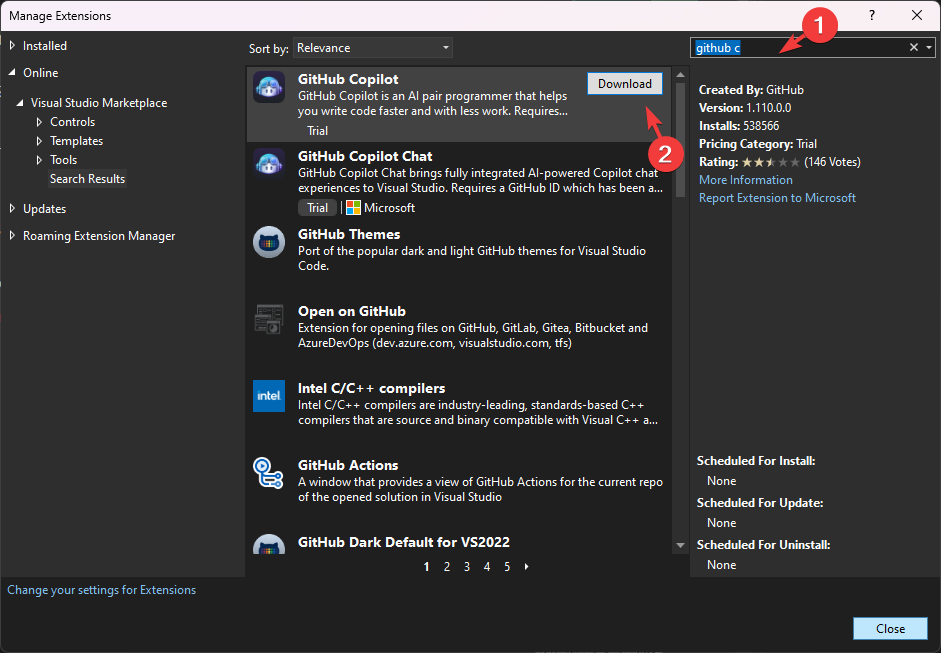Expand the Updates category
Image resolution: width=941 pixels, height=653 pixels.
point(12,208)
